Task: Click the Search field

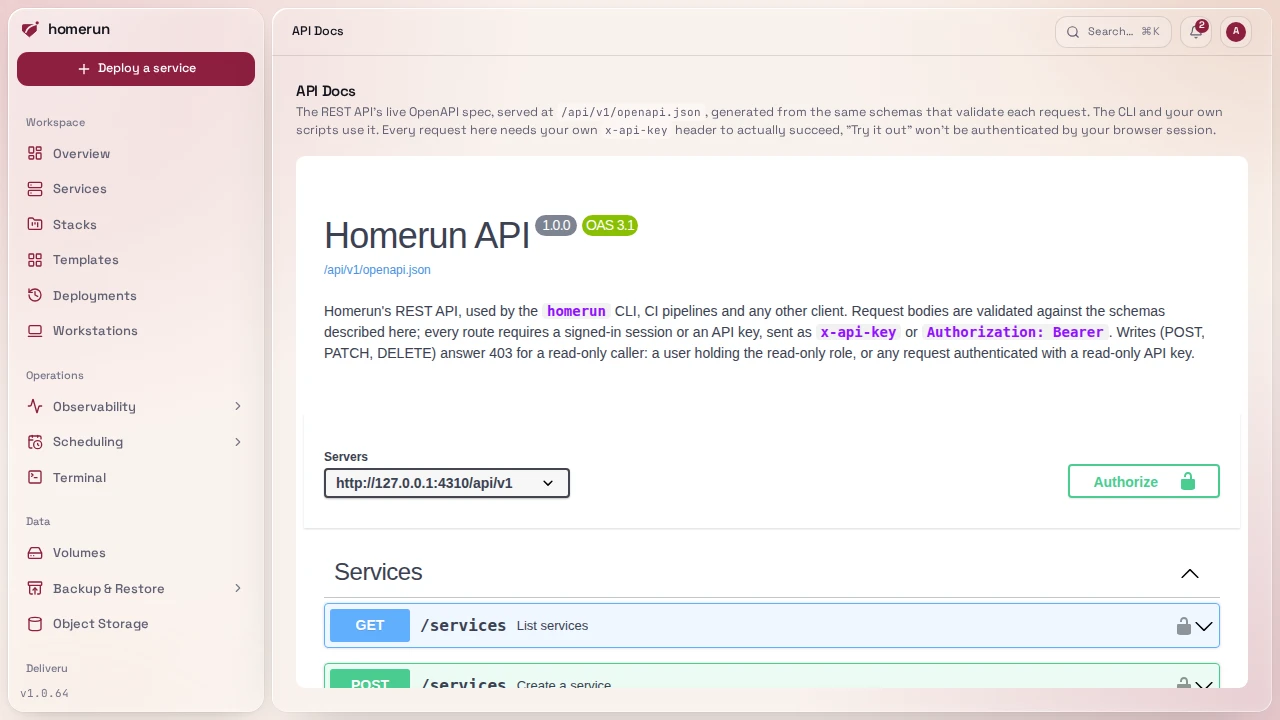Action: pos(1114,32)
